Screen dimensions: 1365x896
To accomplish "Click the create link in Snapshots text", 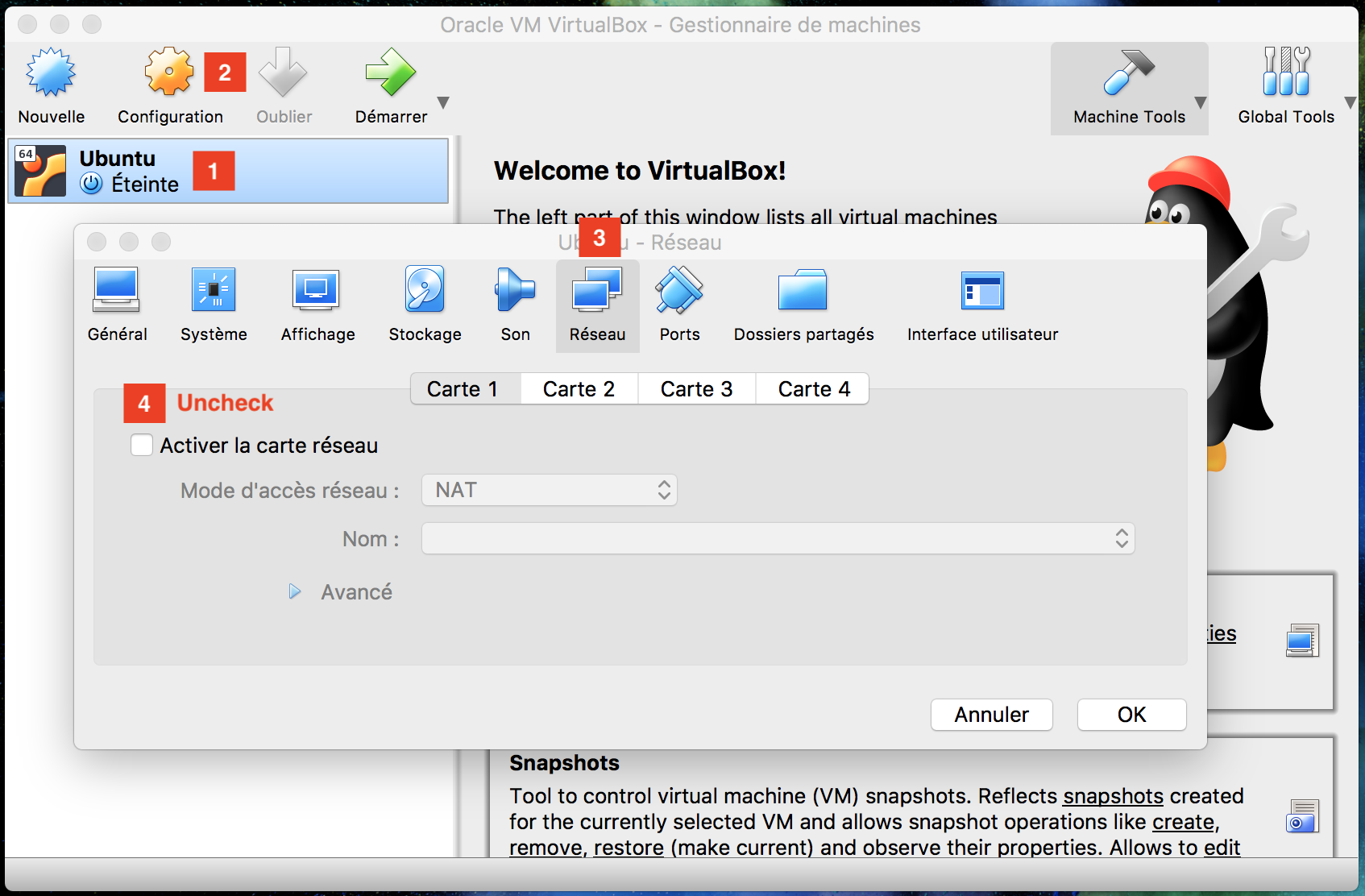I will (x=1184, y=822).
